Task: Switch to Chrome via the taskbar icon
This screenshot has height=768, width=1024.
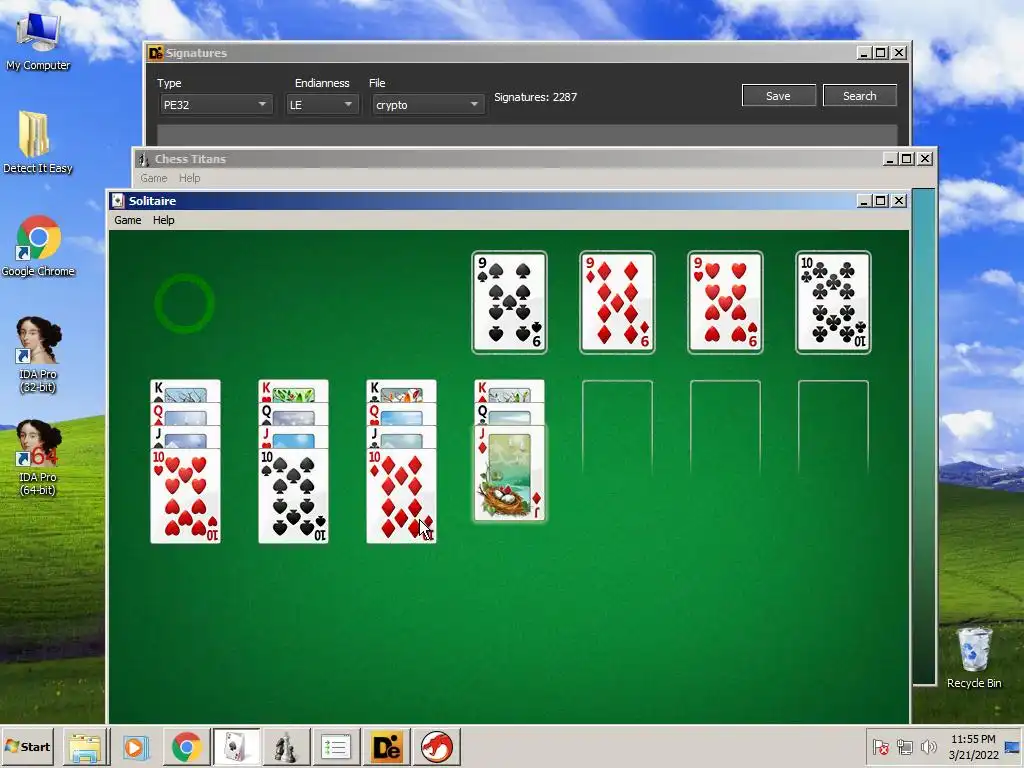Action: click(x=186, y=747)
